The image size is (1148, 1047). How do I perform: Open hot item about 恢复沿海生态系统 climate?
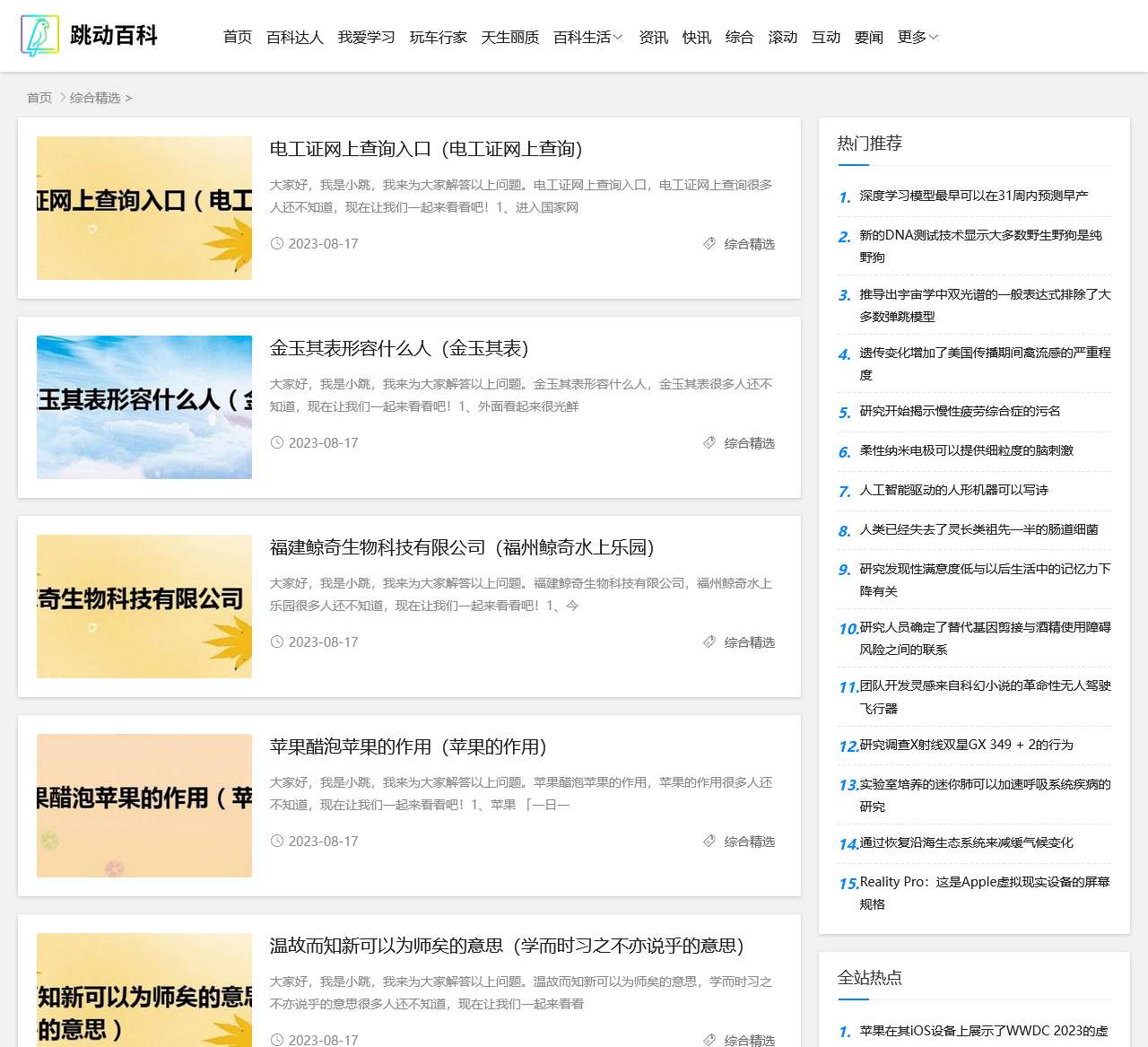coord(964,842)
